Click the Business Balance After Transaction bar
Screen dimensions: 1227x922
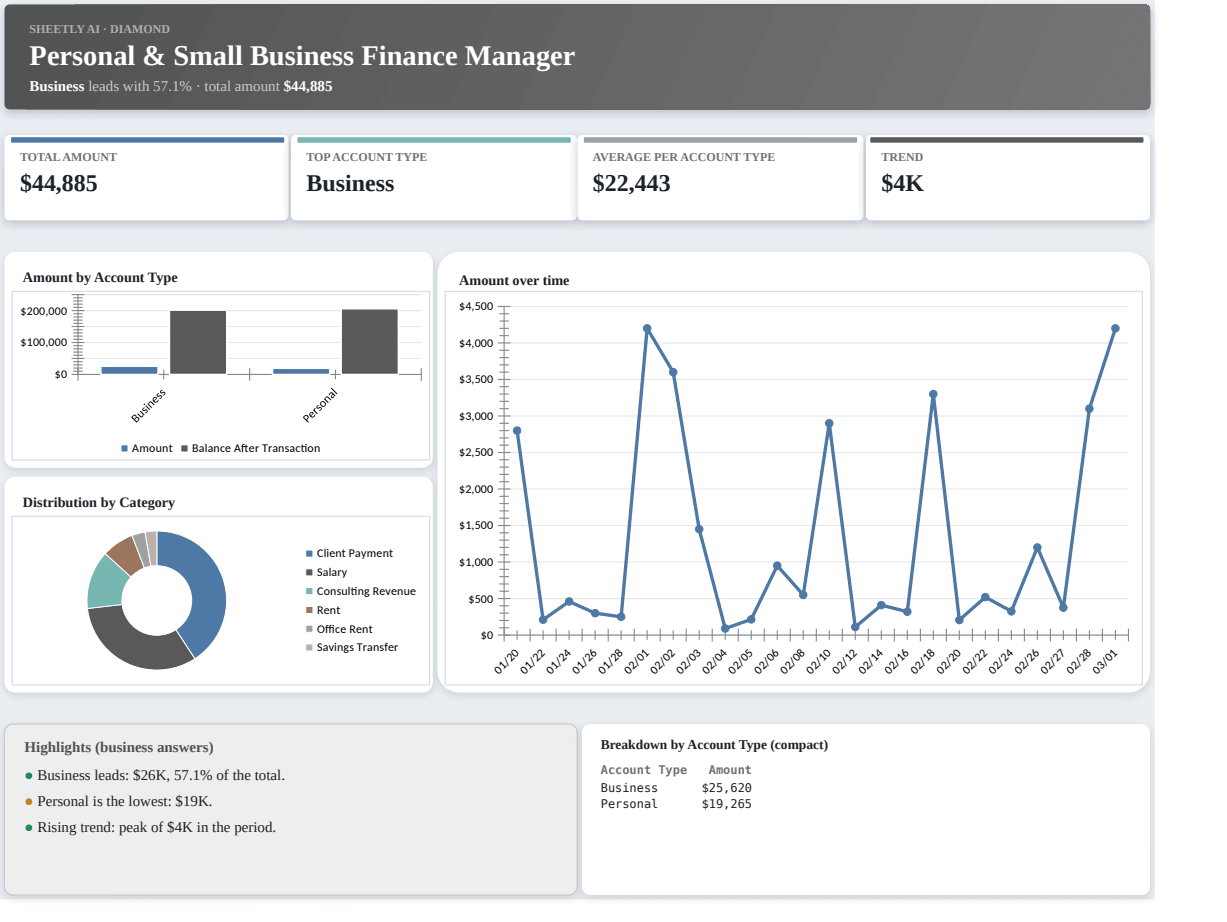(x=198, y=342)
